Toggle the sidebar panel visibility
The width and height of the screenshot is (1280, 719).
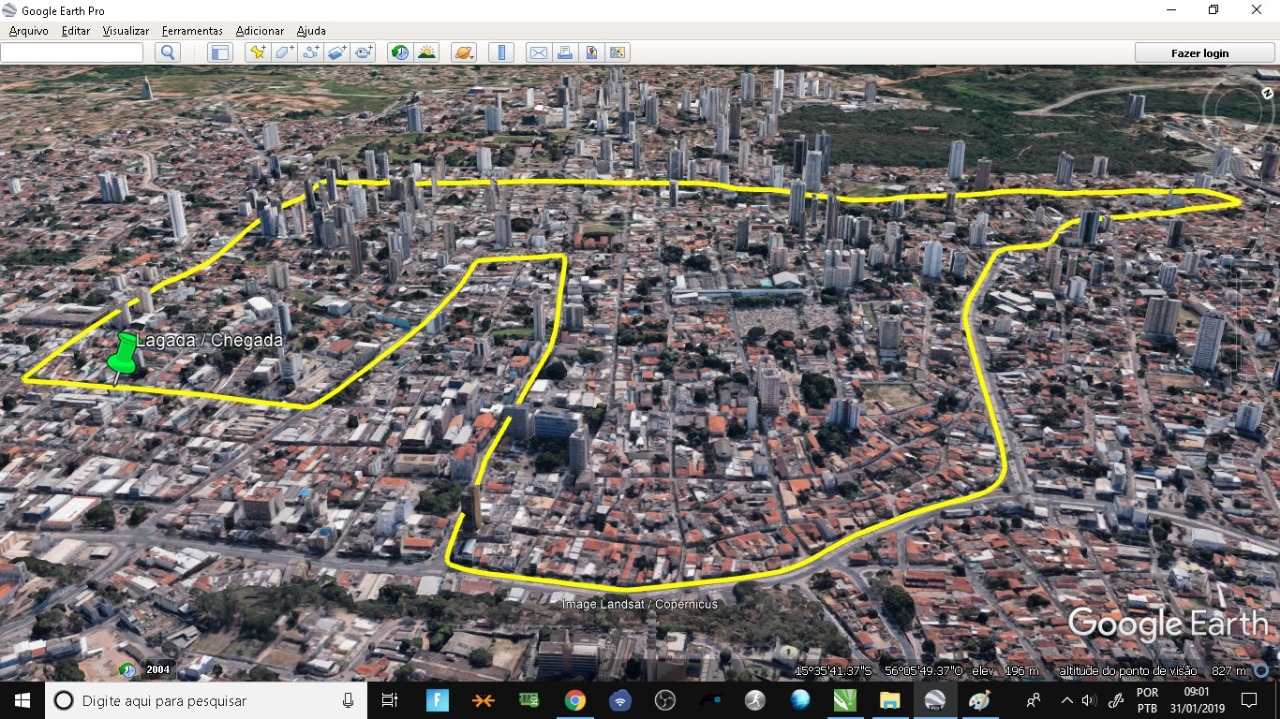pos(220,53)
